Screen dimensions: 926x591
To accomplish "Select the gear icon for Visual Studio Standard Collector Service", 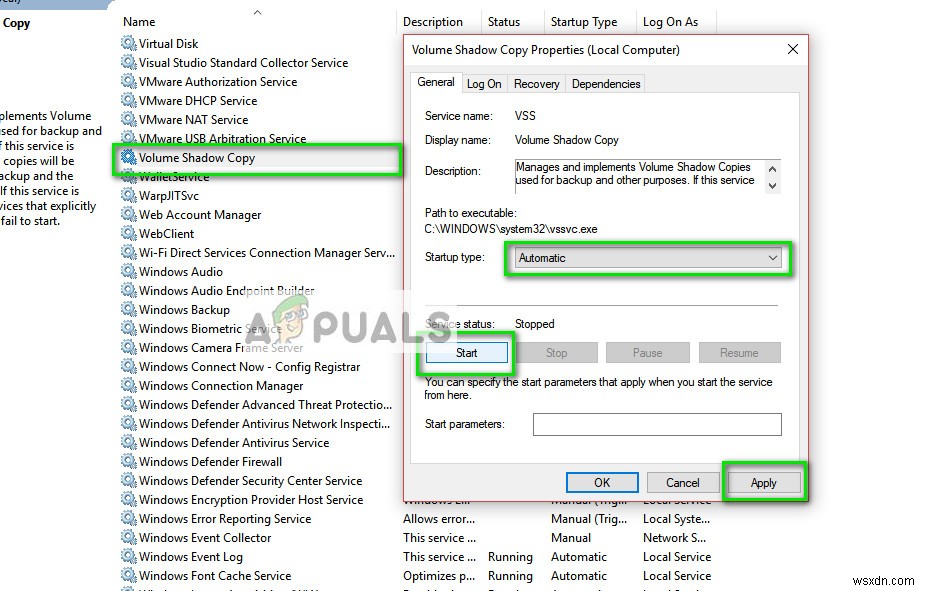I will (129, 62).
